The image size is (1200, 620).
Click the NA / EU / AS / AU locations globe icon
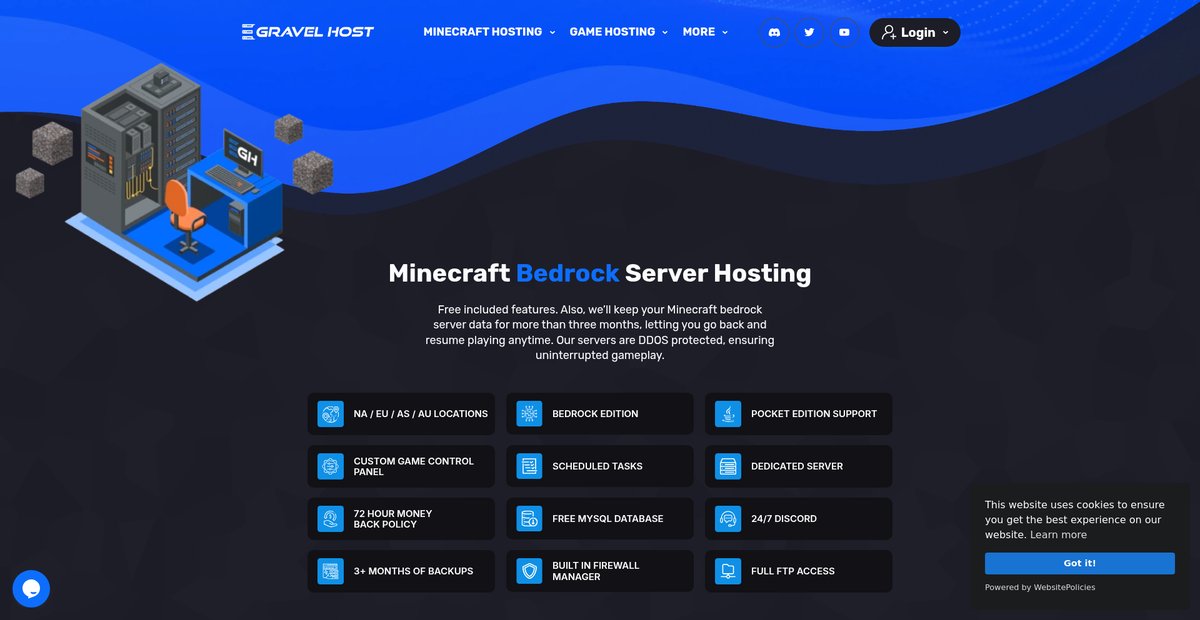coord(330,414)
